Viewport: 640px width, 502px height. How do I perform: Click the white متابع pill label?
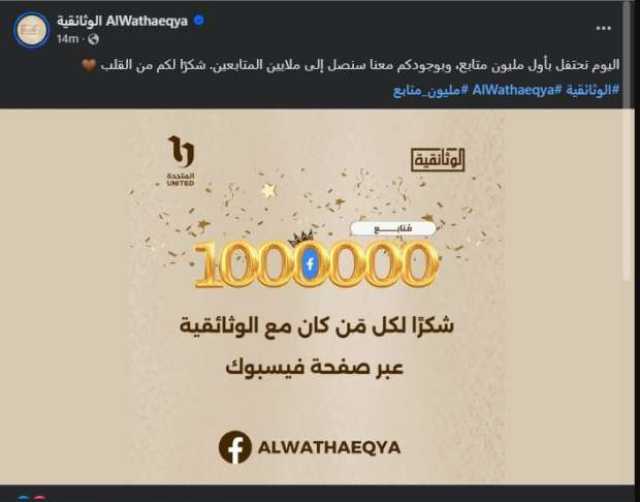pos(393,229)
